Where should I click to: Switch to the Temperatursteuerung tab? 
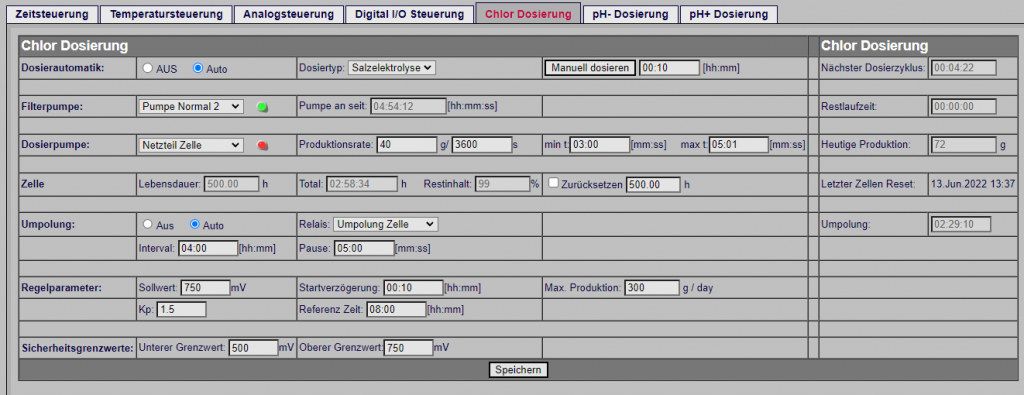(x=166, y=14)
